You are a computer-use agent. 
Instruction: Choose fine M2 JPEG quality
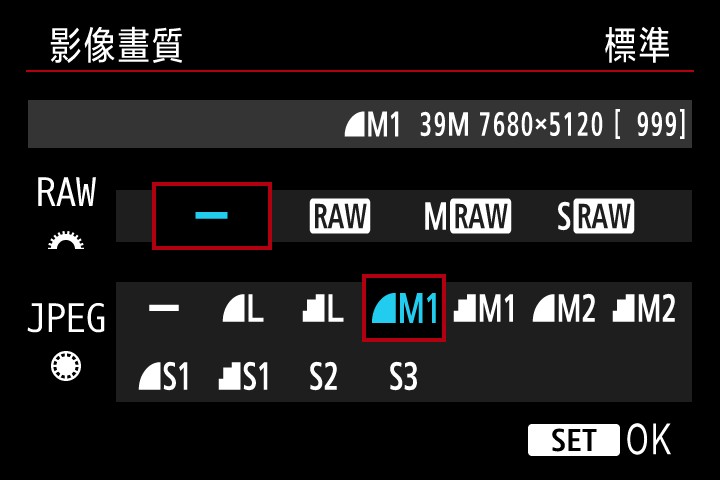click(564, 308)
